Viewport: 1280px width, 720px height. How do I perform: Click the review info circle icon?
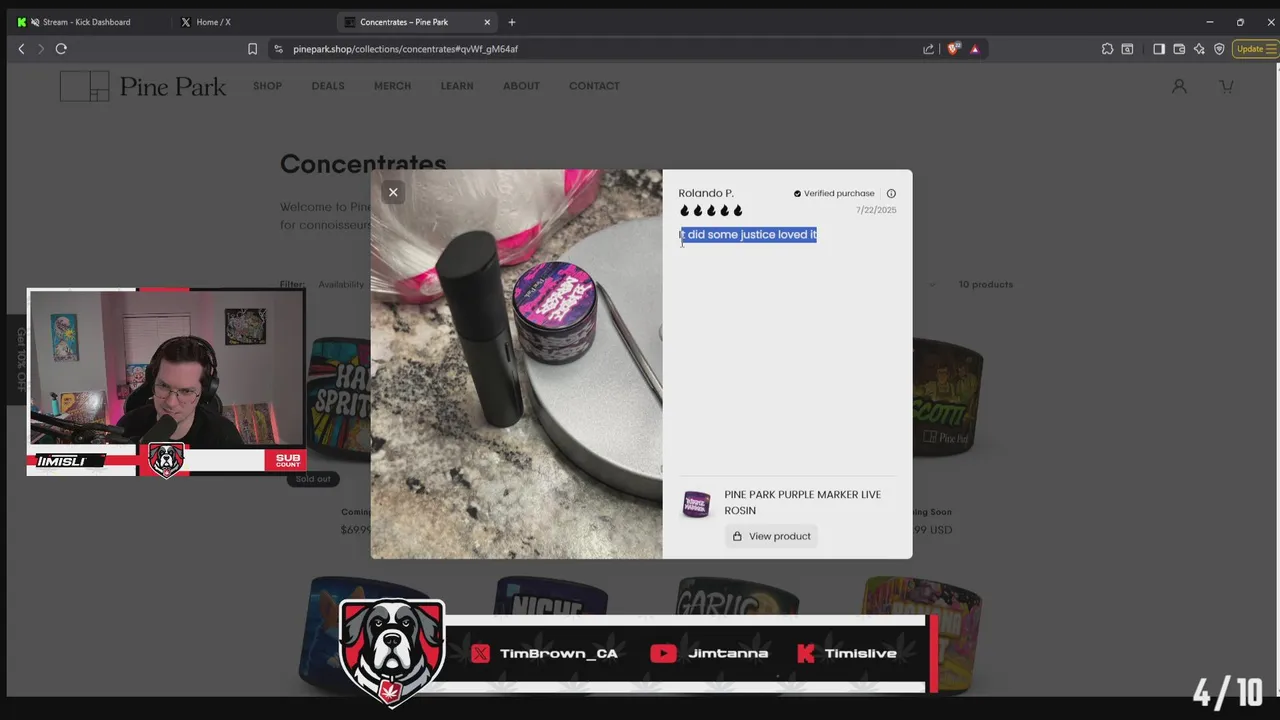pos(891,194)
